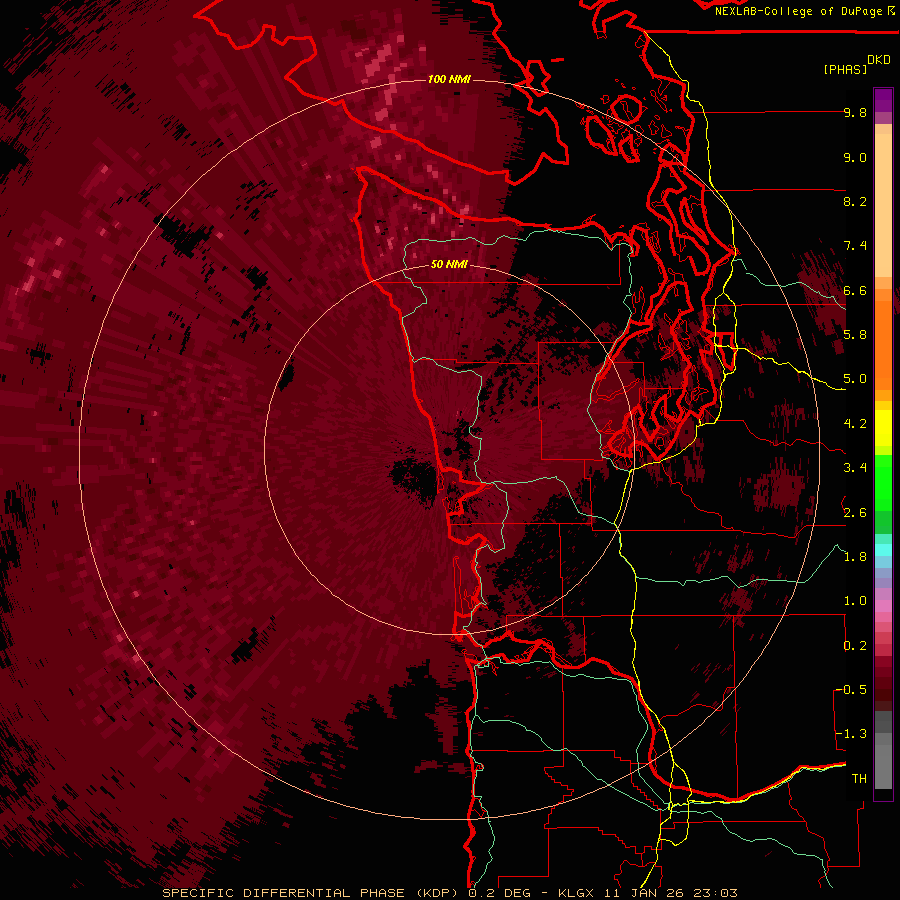Click the 8.2 color scale value

coord(855,201)
